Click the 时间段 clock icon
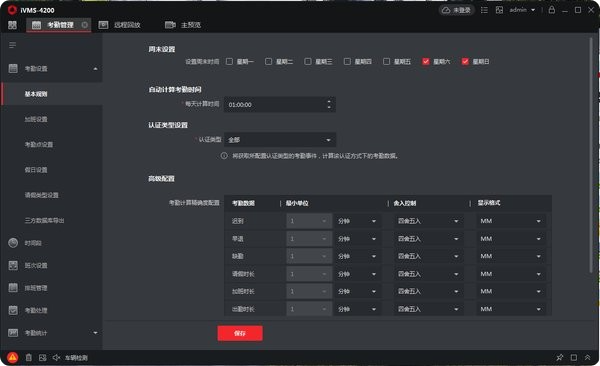The image size is (600, 366). (13, 243)
